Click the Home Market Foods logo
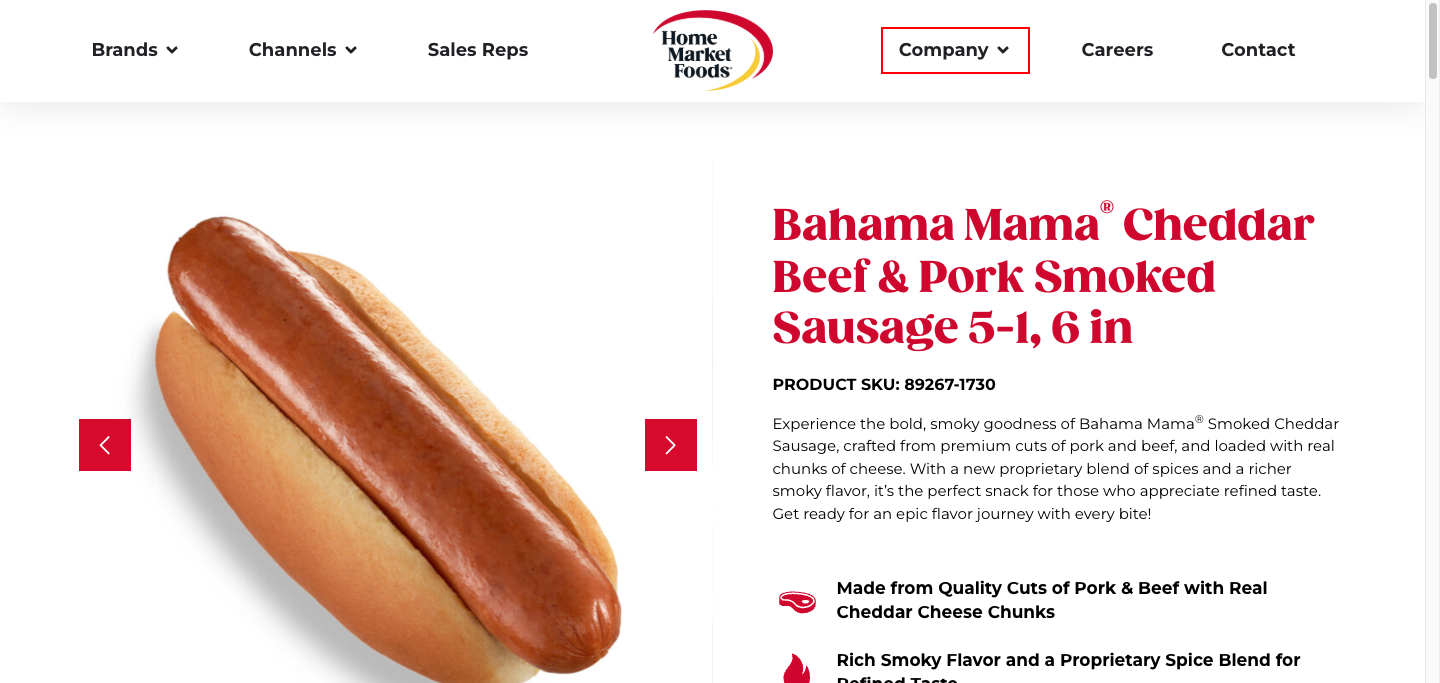The image size is (1440, 683). tap(712, 50)
